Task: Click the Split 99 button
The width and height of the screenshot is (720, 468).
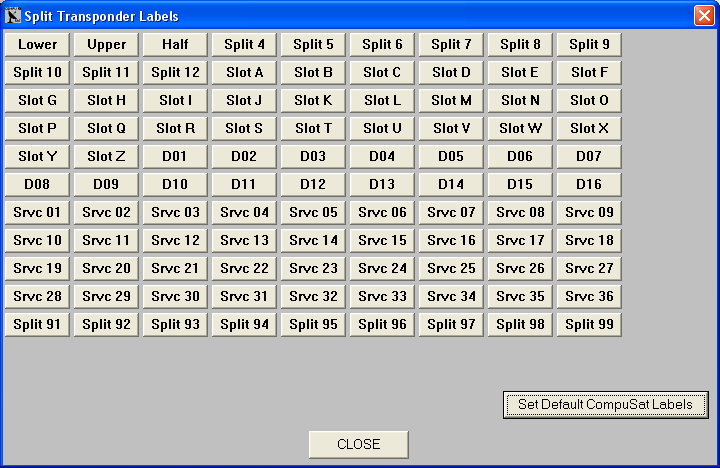Action: pyautogui.click(x=589, y=325)
